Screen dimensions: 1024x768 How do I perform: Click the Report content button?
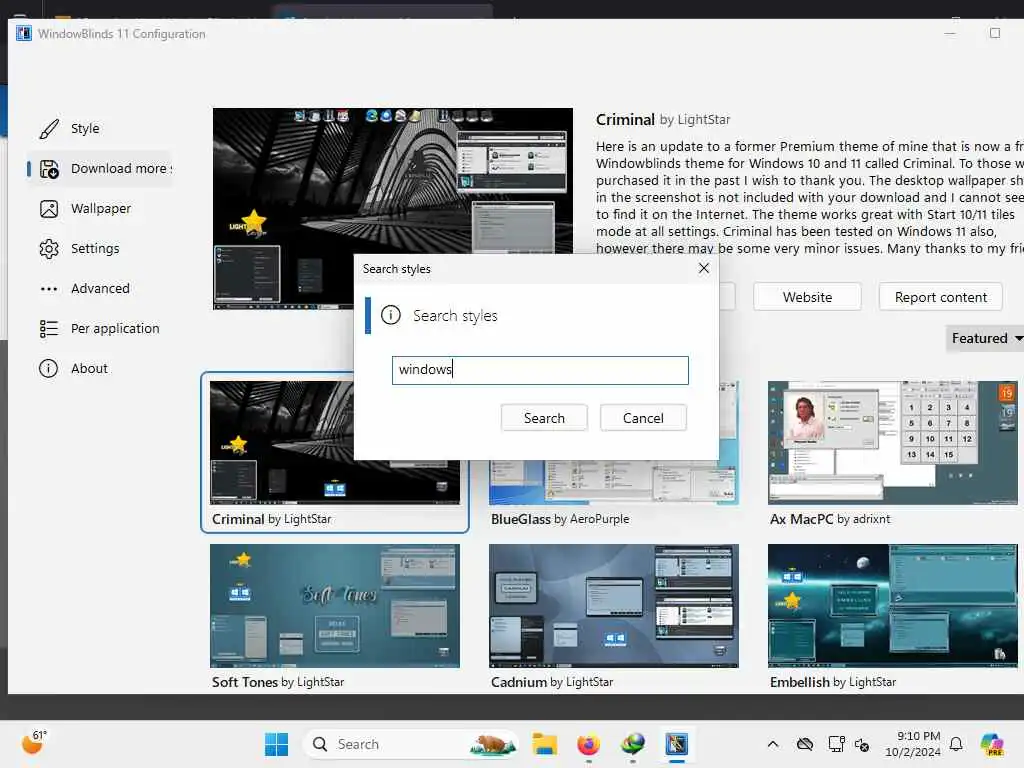tap(940, 297)
